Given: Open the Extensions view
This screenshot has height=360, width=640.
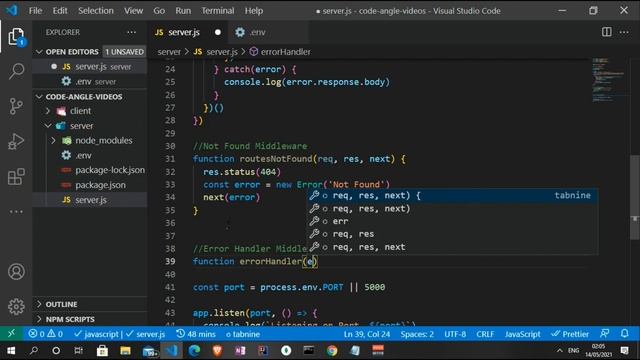Looking at the screenshot, I should click(16, 177).
